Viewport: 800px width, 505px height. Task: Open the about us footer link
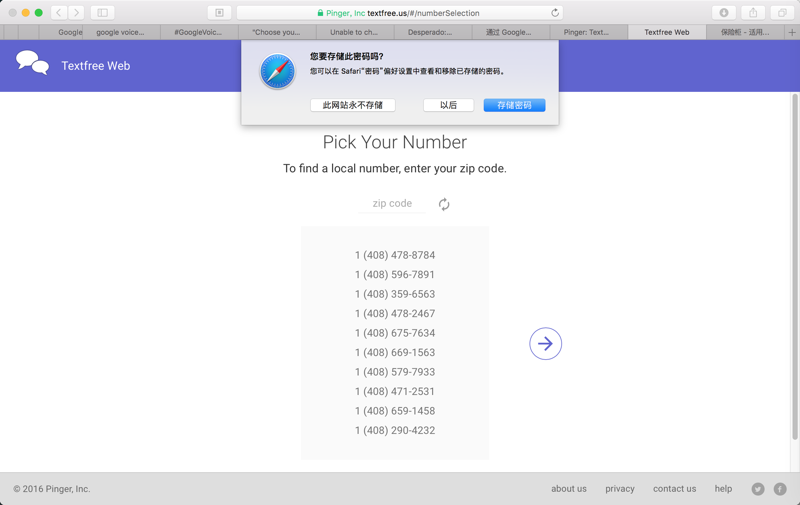569,489
